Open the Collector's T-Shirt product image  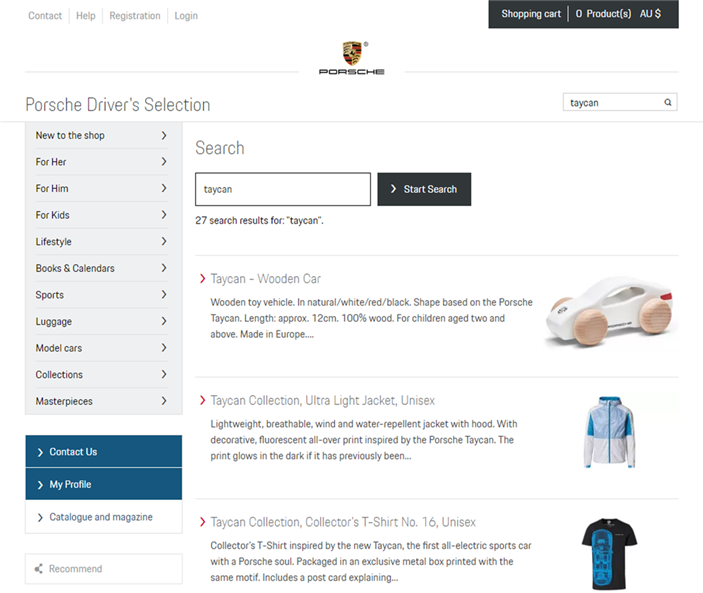(609, 551)
